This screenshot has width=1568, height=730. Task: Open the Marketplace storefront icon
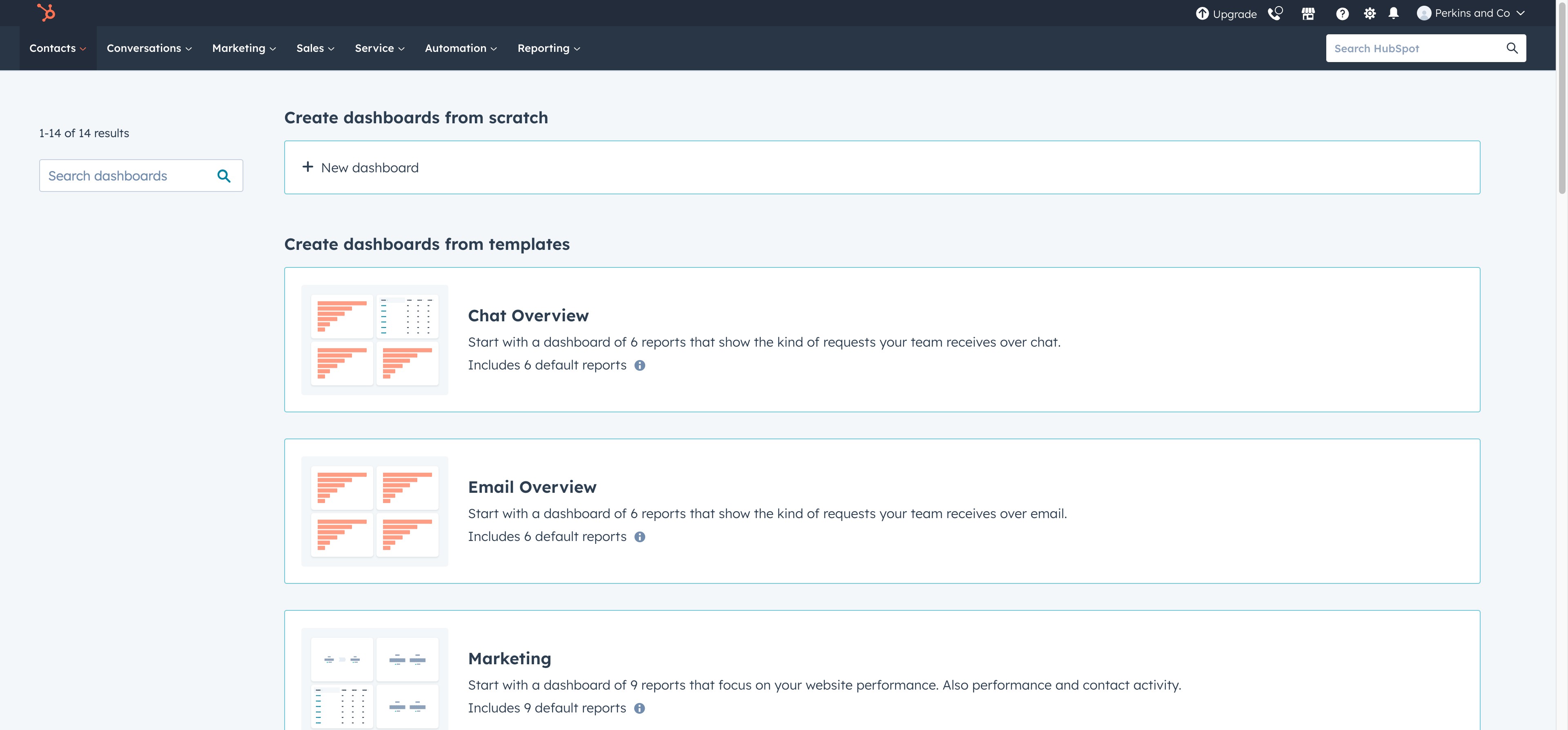(x=1308, y=13)
